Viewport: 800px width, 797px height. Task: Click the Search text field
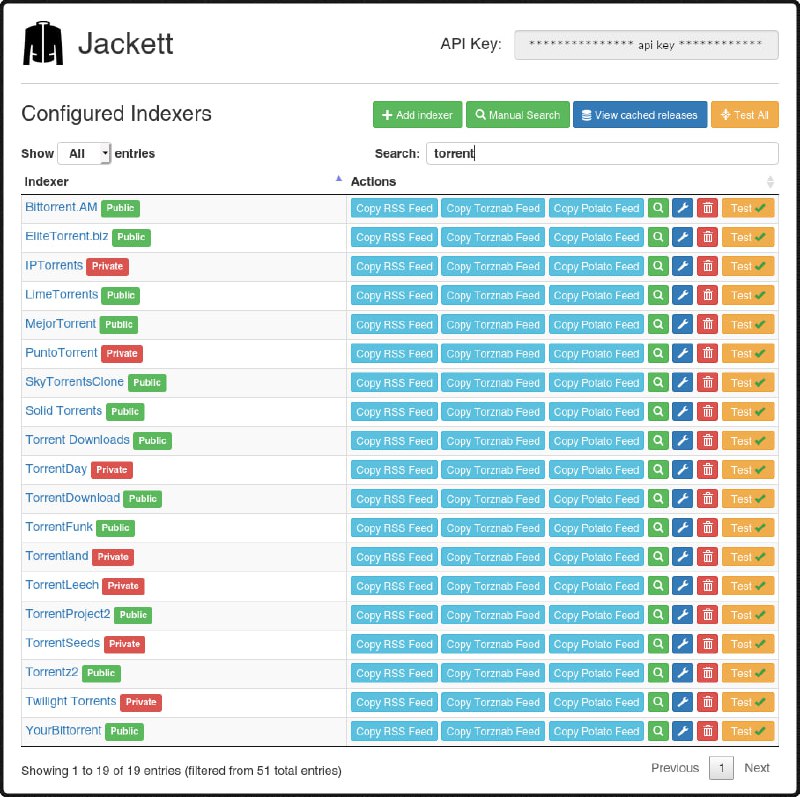point(601,154)
